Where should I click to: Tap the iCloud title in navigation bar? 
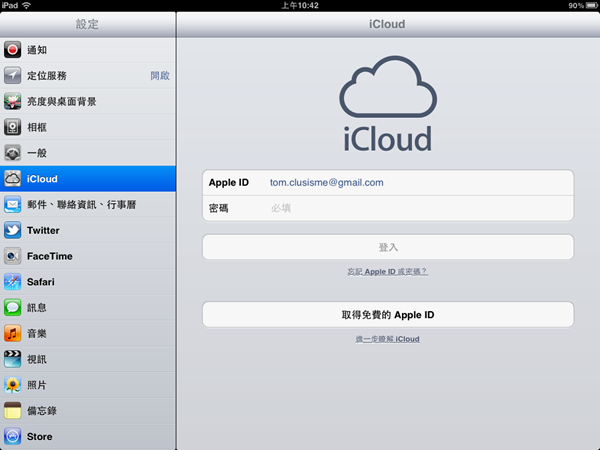click(387, 24)
